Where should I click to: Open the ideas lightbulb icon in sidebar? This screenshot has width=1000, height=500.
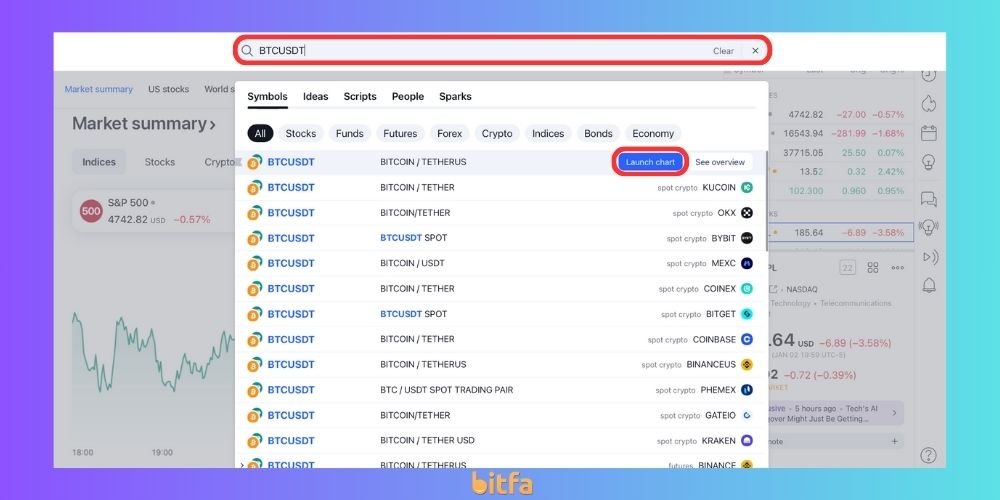(x=929, y=163)
